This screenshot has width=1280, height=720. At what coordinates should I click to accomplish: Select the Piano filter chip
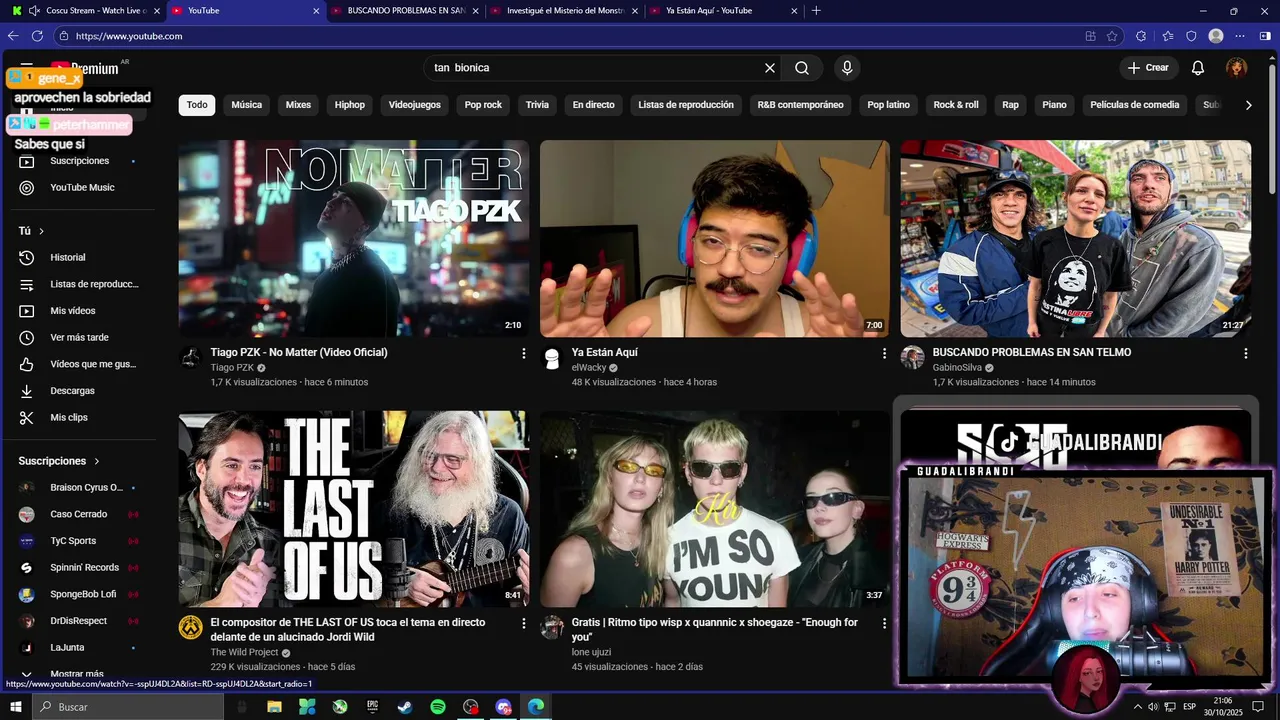pyautogui.click(x=1054, y=105)
